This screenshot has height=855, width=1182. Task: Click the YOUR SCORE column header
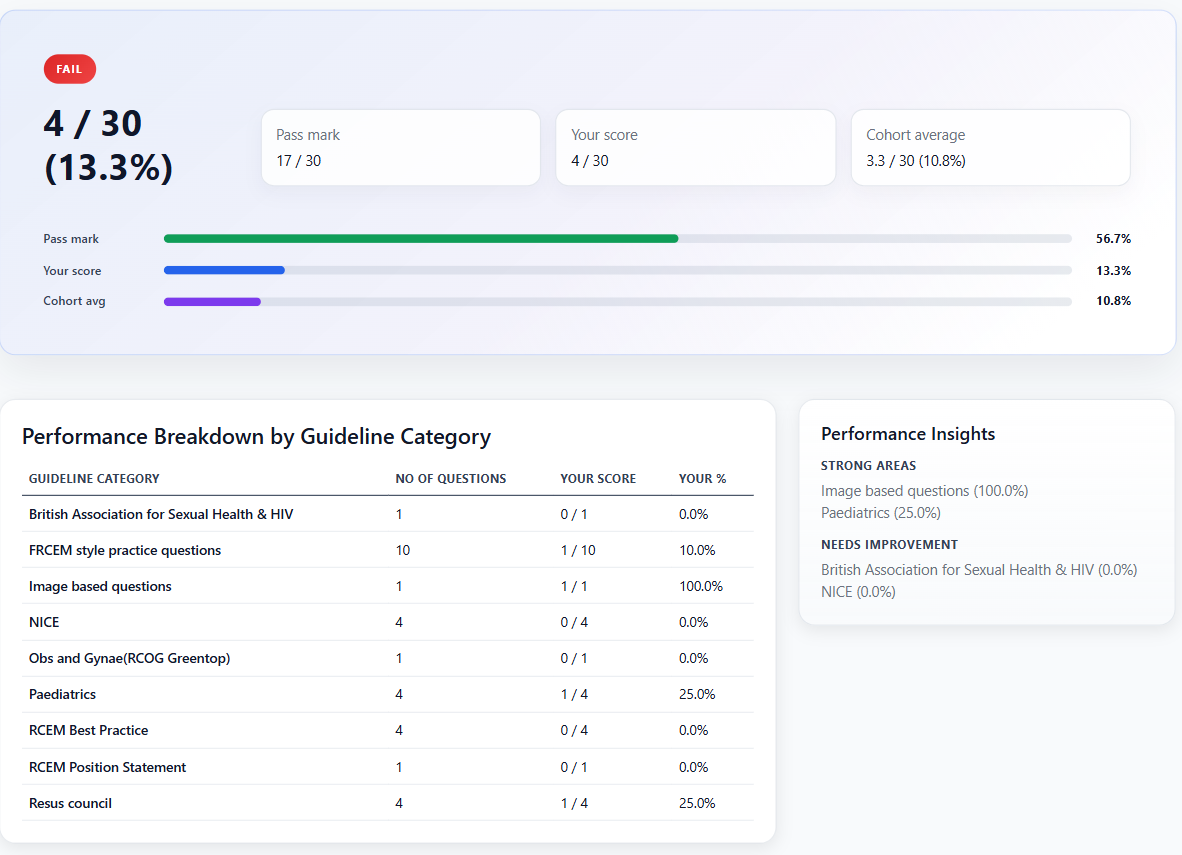click(598, 479)
